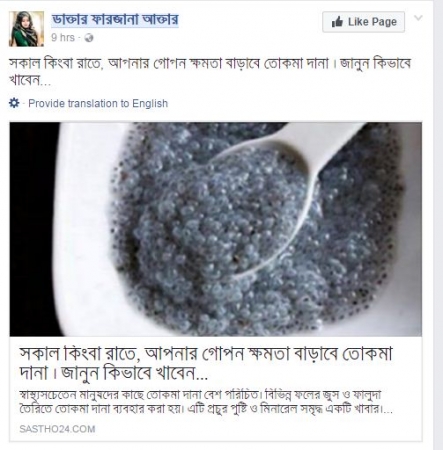Click the post caption's first line of text
The height and width of the screenshot is (450, 443).
pyautogui.click(x=210, y=63)
